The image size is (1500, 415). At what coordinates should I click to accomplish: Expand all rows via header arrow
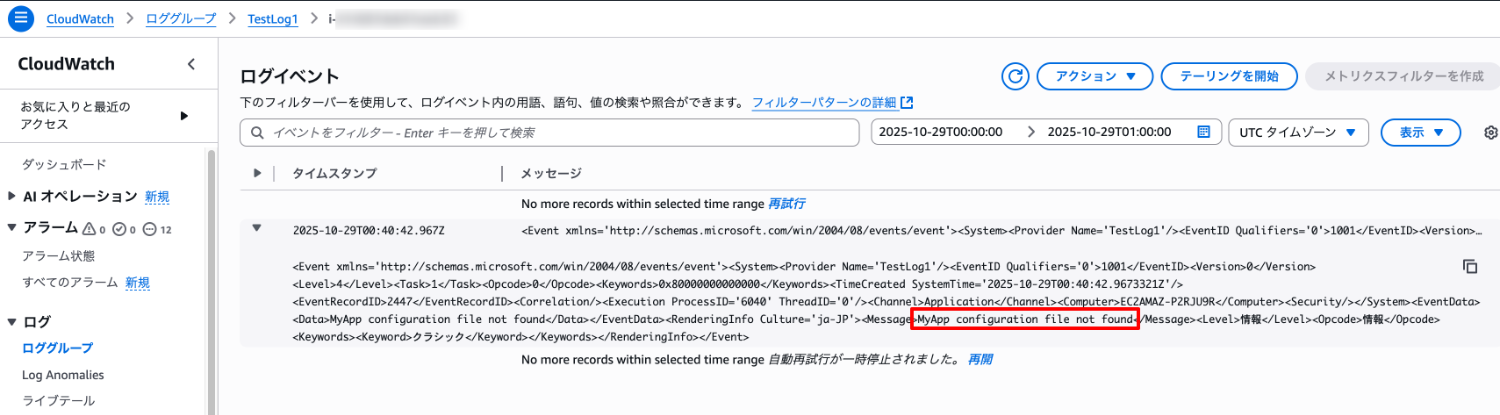(x=257, y=173)
